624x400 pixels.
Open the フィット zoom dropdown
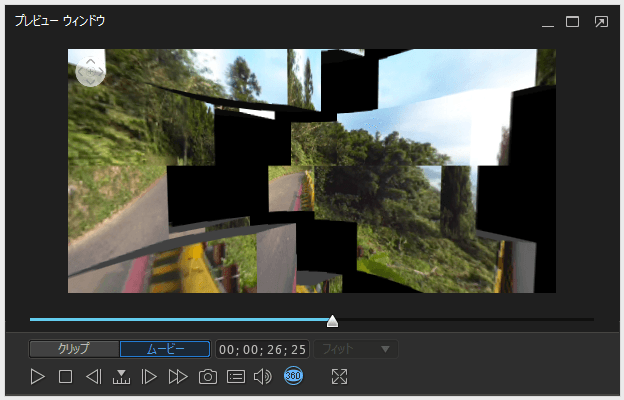coord(356,349)
